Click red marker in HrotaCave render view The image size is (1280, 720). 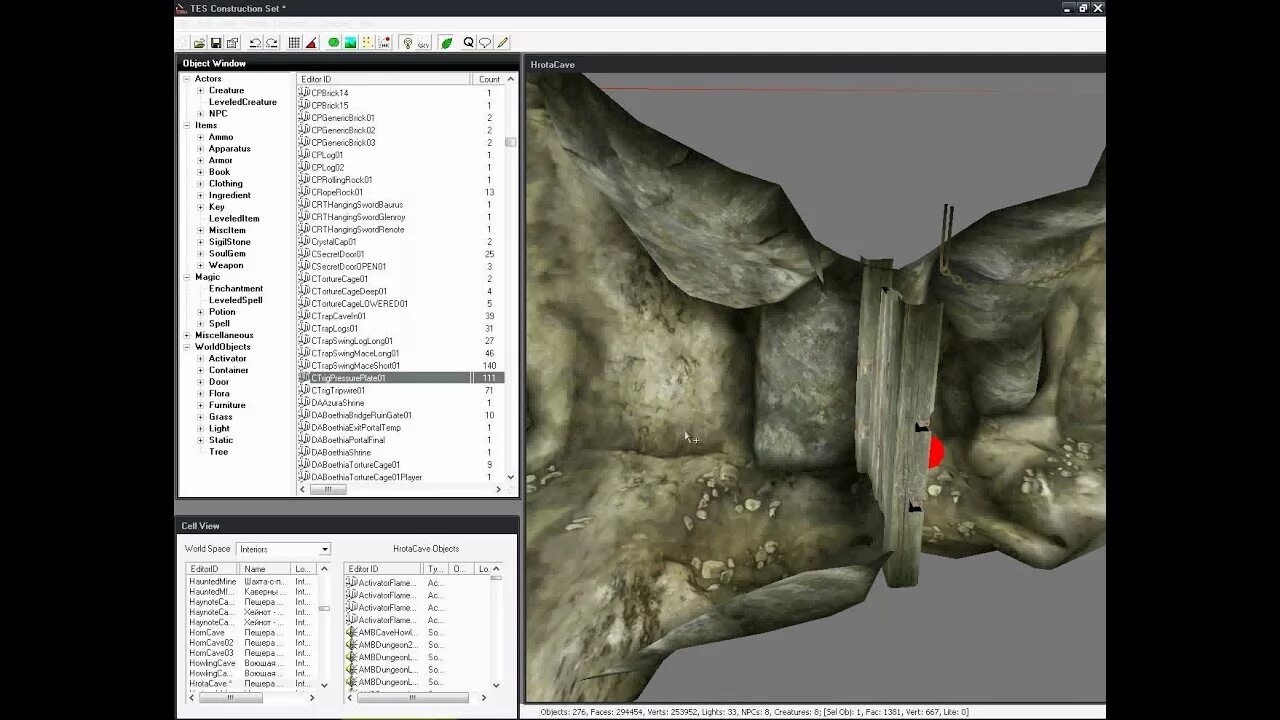935,451
